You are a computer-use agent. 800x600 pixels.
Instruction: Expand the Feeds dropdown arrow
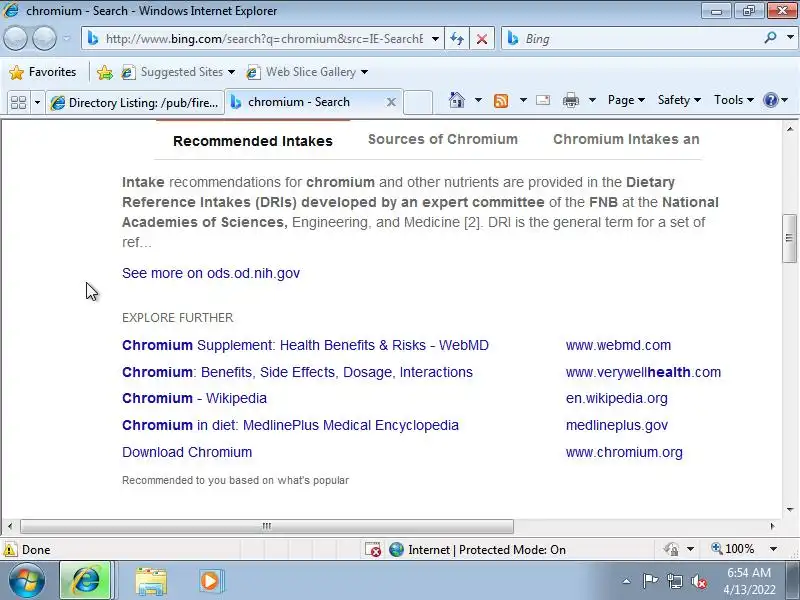pos(523,100)
